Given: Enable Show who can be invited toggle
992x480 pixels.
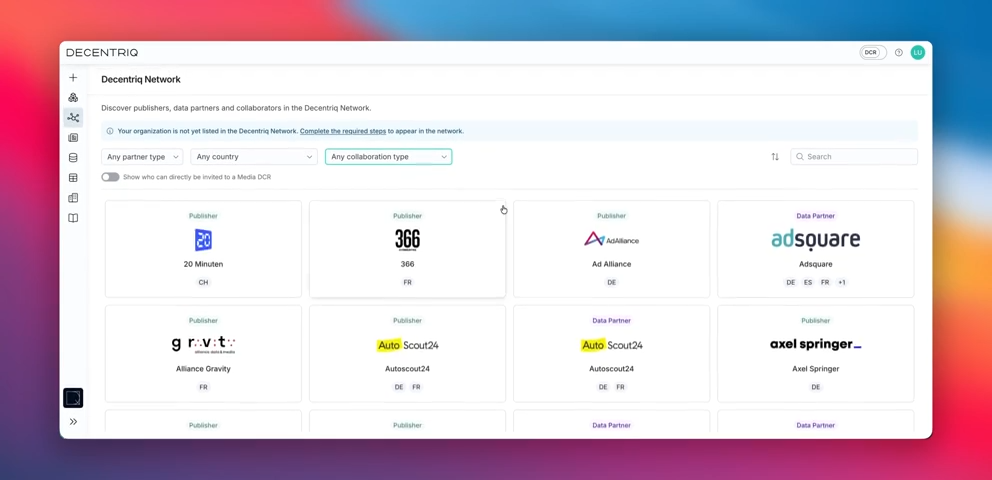Looking at the screenshot, I should tap(110, 177).
